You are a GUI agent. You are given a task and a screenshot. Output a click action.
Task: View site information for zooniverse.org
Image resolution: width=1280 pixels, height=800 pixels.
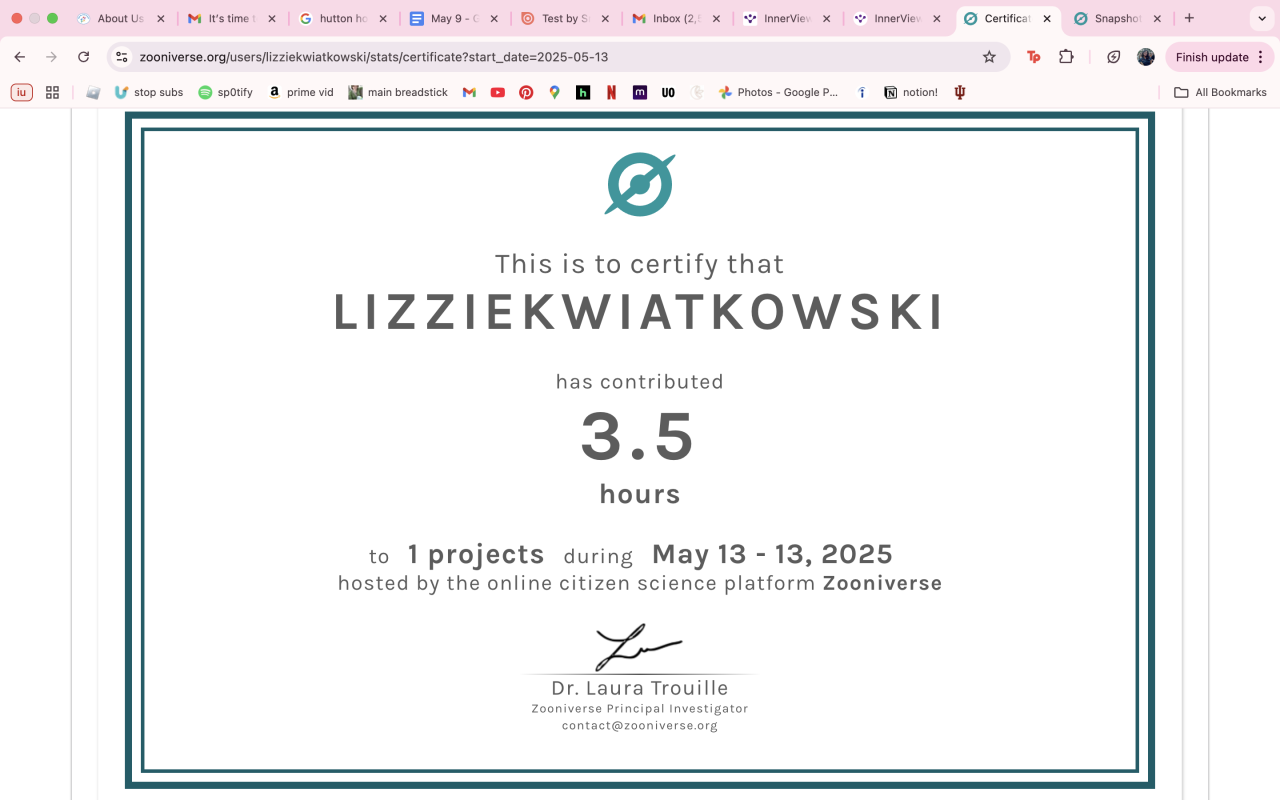(x=122, y=57)
